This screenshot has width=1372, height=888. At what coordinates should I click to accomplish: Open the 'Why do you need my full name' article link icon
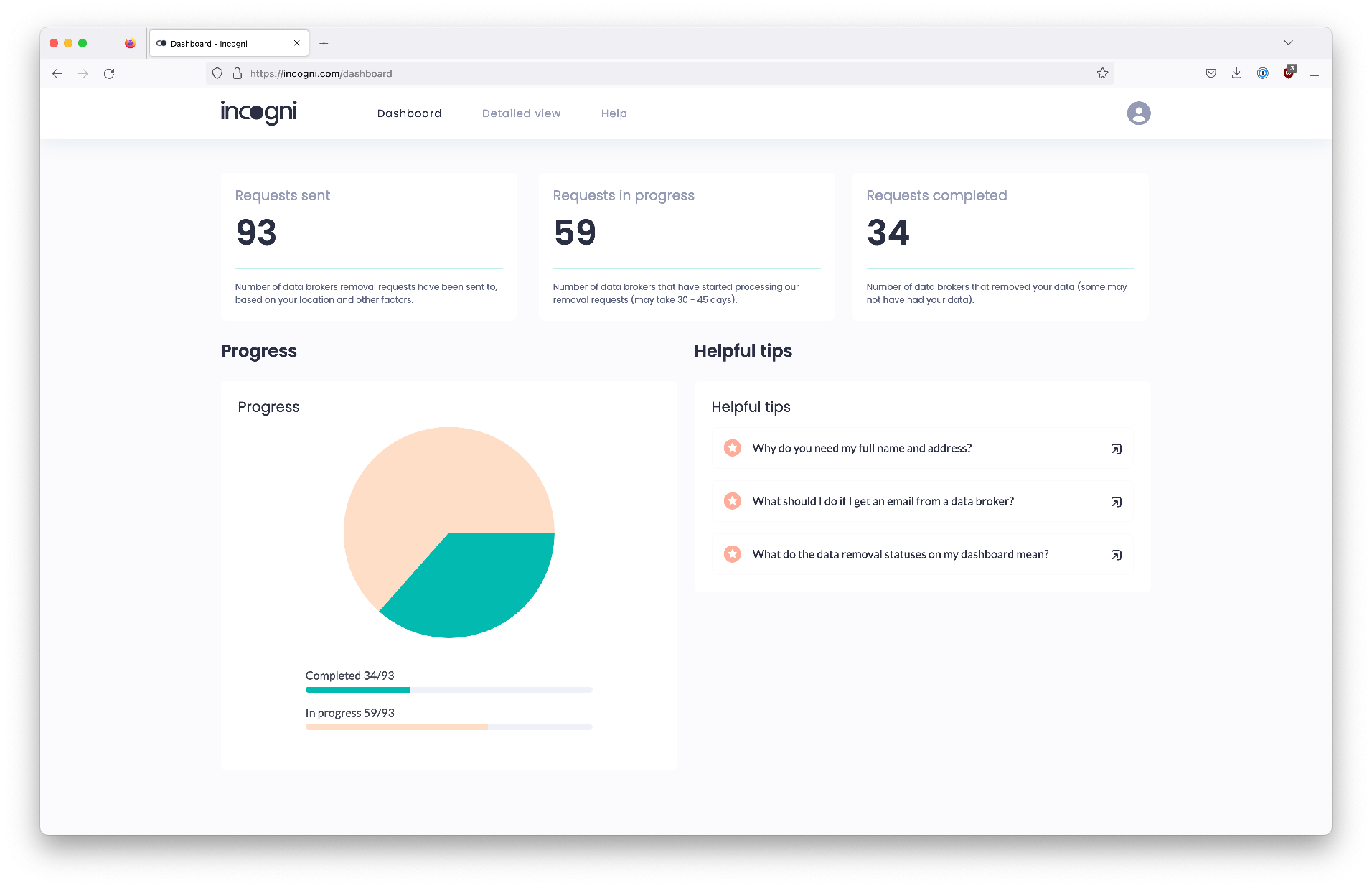pyautogui.click(x=1117, y=448)
